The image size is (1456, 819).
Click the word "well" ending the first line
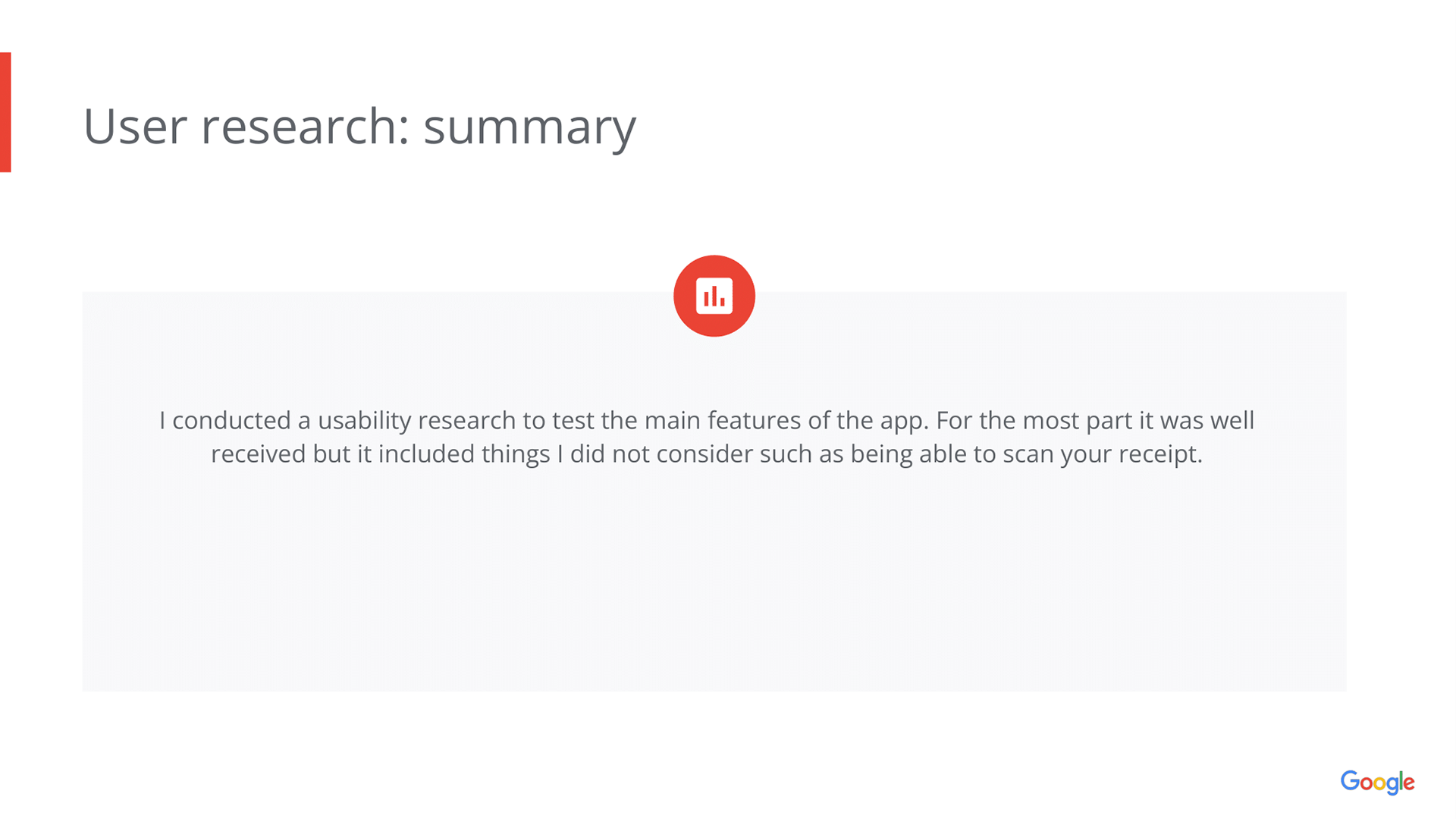click(x=1232, y=420)
